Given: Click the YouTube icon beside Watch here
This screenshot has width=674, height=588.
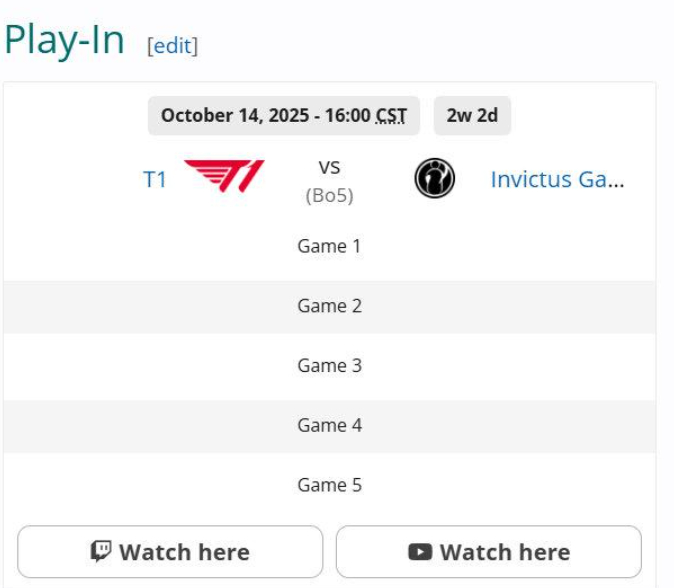Looking at the screenshot, I should (x=420, y=552).
